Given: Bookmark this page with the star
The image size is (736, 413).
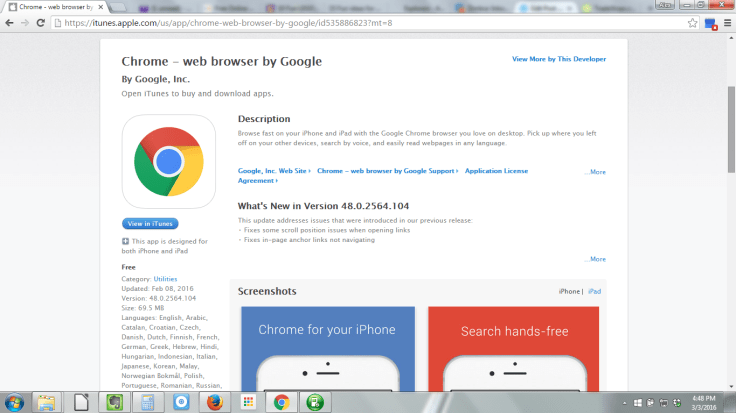Looking at the screenshot, I should pyautogui.click(x=692, y=23).
